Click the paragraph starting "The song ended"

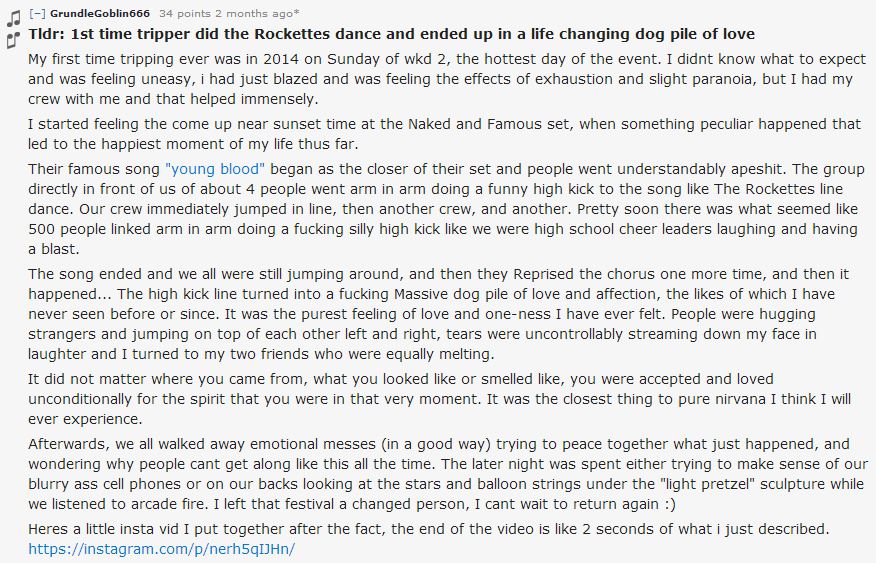[x=439, y=314]
